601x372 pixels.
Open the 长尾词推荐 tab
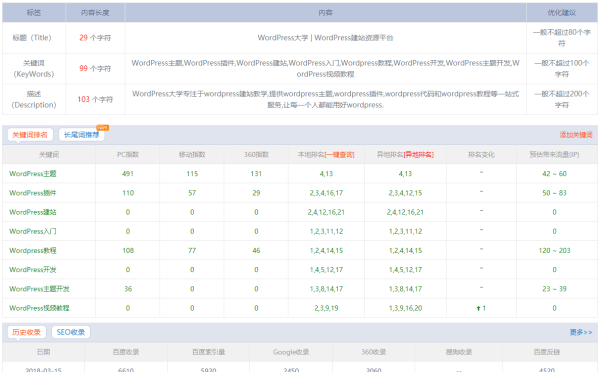81,135
